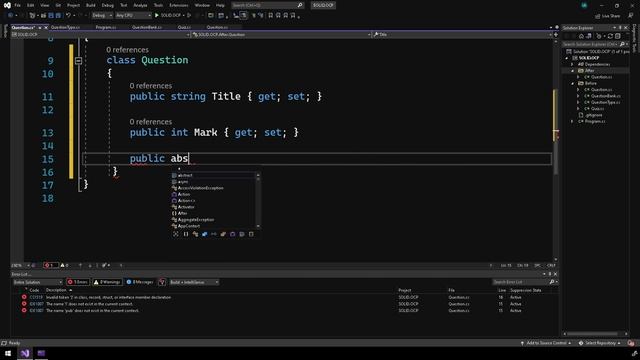This screenshot has width=640, height=360.
Task: Collapse the Question class code block
Action: 78,61
